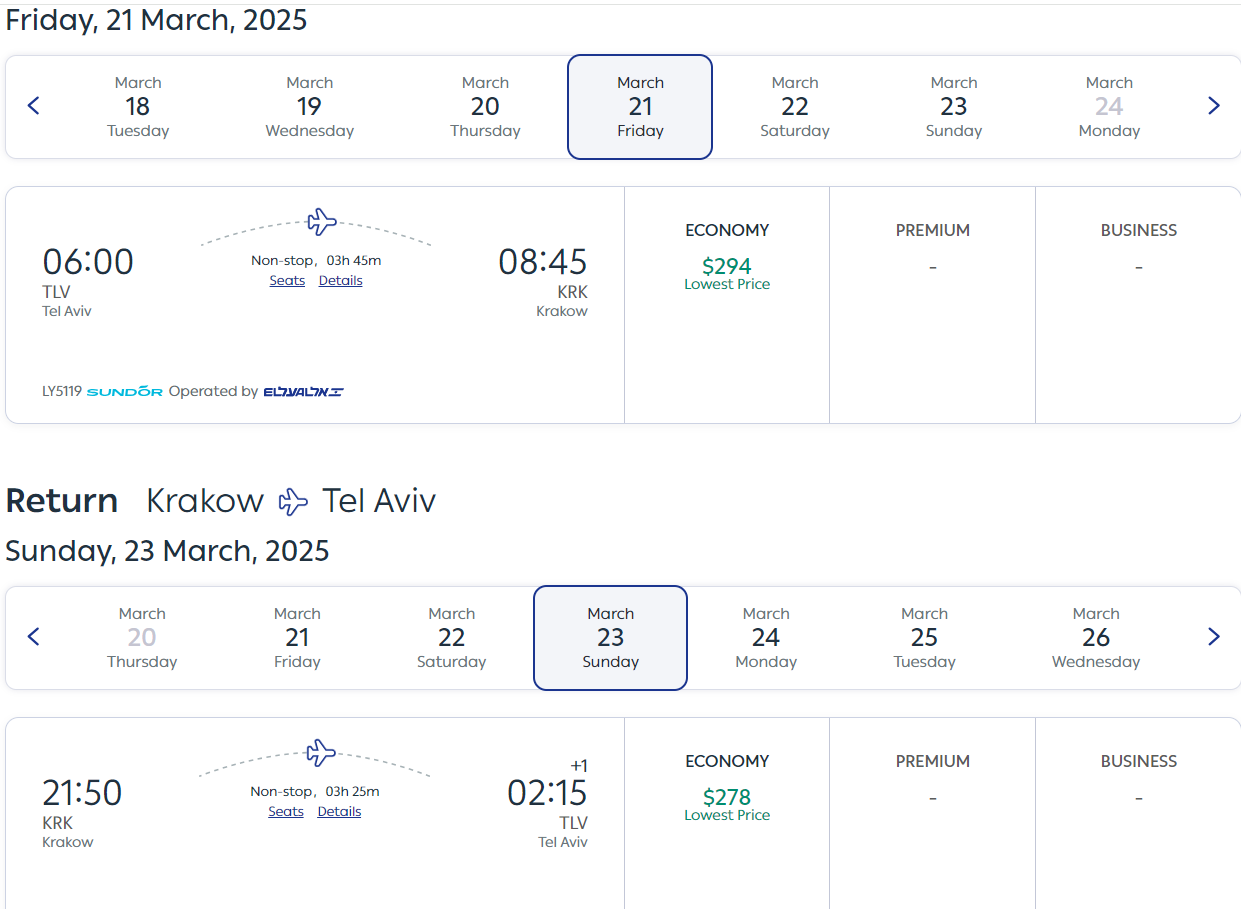Show earlier return dates arrow
Screen dimensions: 1241x909
[x=33, y=637]
